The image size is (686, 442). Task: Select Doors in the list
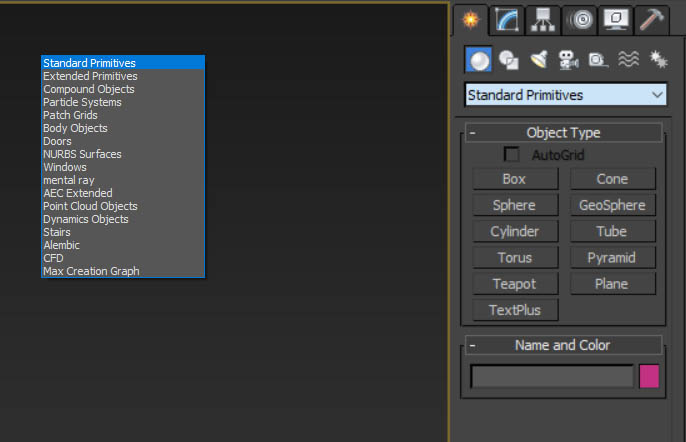point(123,141)
